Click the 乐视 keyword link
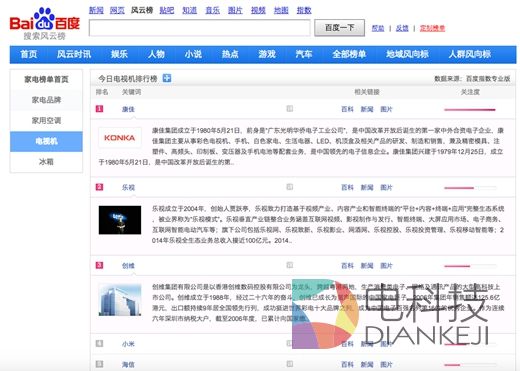The height and width of the screenshot is (371, 520). [x=128, y=187]
